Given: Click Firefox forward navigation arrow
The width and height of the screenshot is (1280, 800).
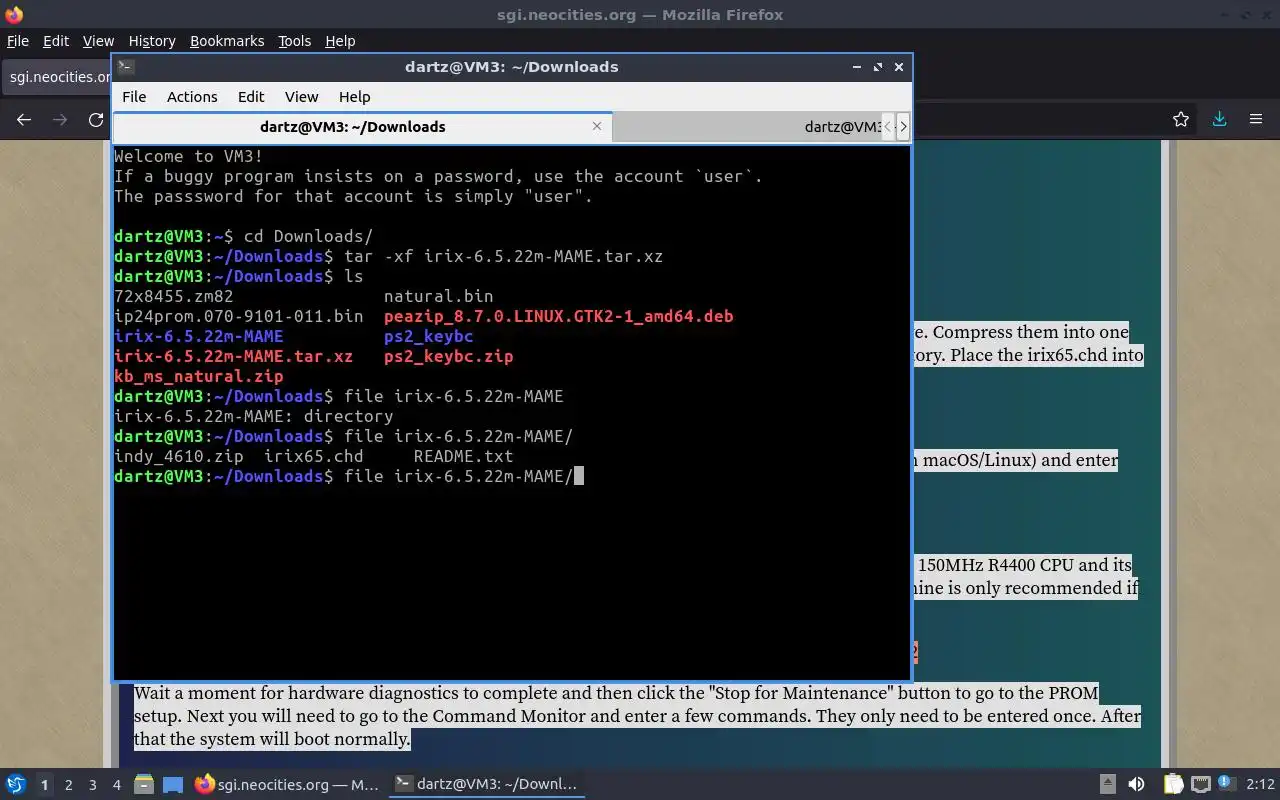Looking at the screenshot, I should coord(60,119).
